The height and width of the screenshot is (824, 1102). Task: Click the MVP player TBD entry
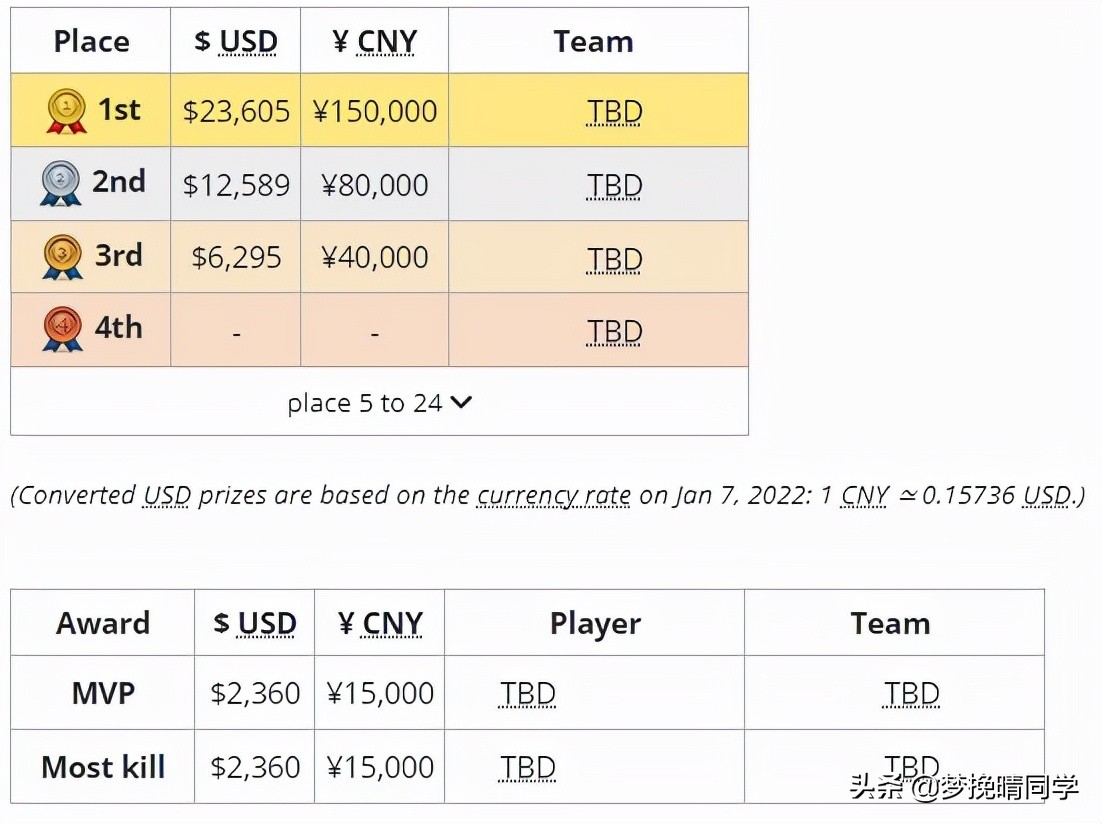527,694
